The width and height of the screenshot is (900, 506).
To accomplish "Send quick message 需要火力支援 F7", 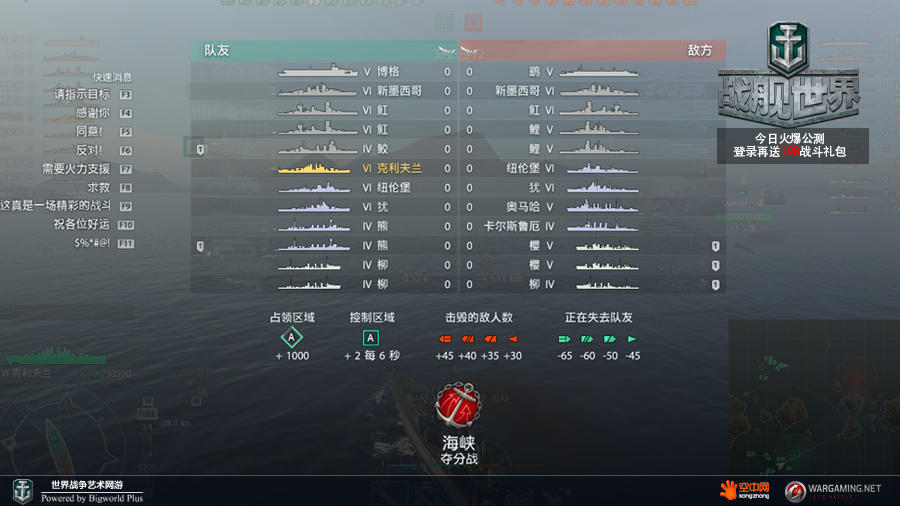I will (87, 169).
